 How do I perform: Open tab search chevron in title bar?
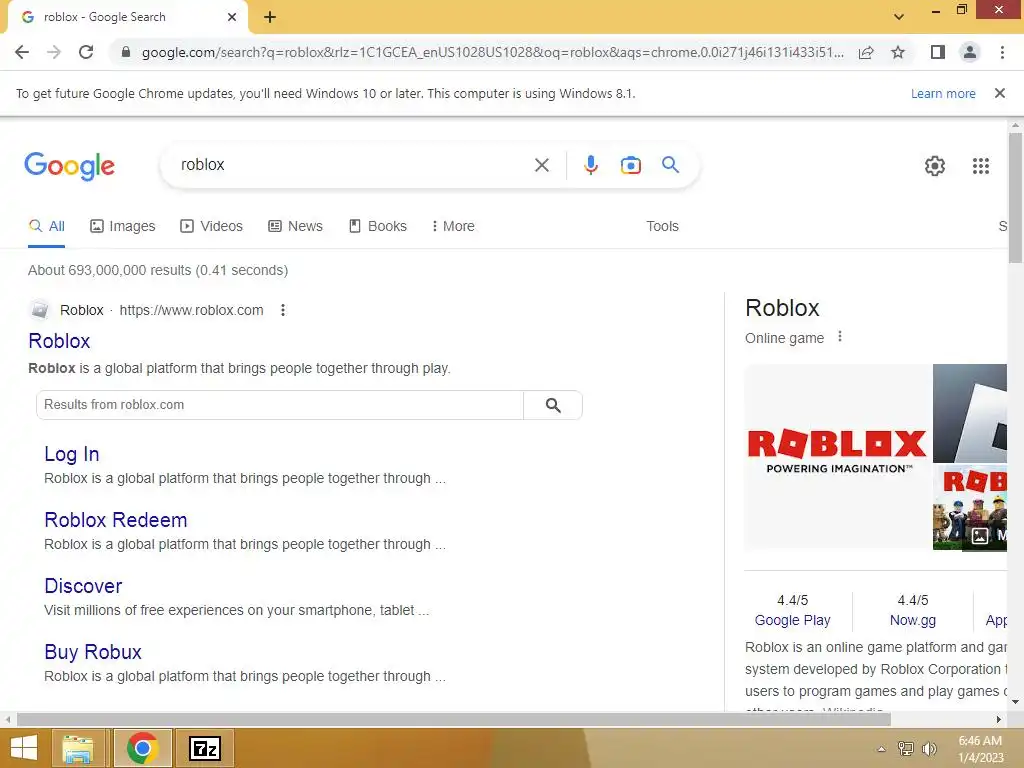(899, 17)
